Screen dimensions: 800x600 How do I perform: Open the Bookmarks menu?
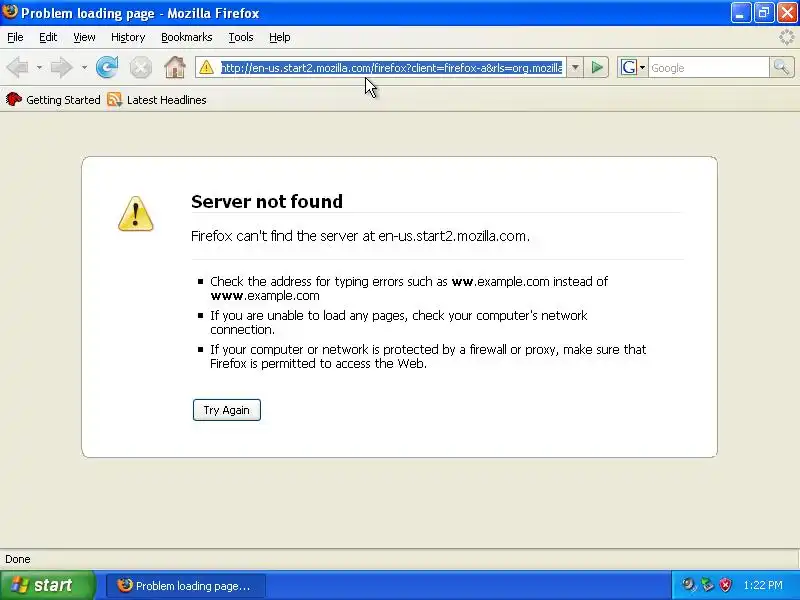(x=187, y=37)
